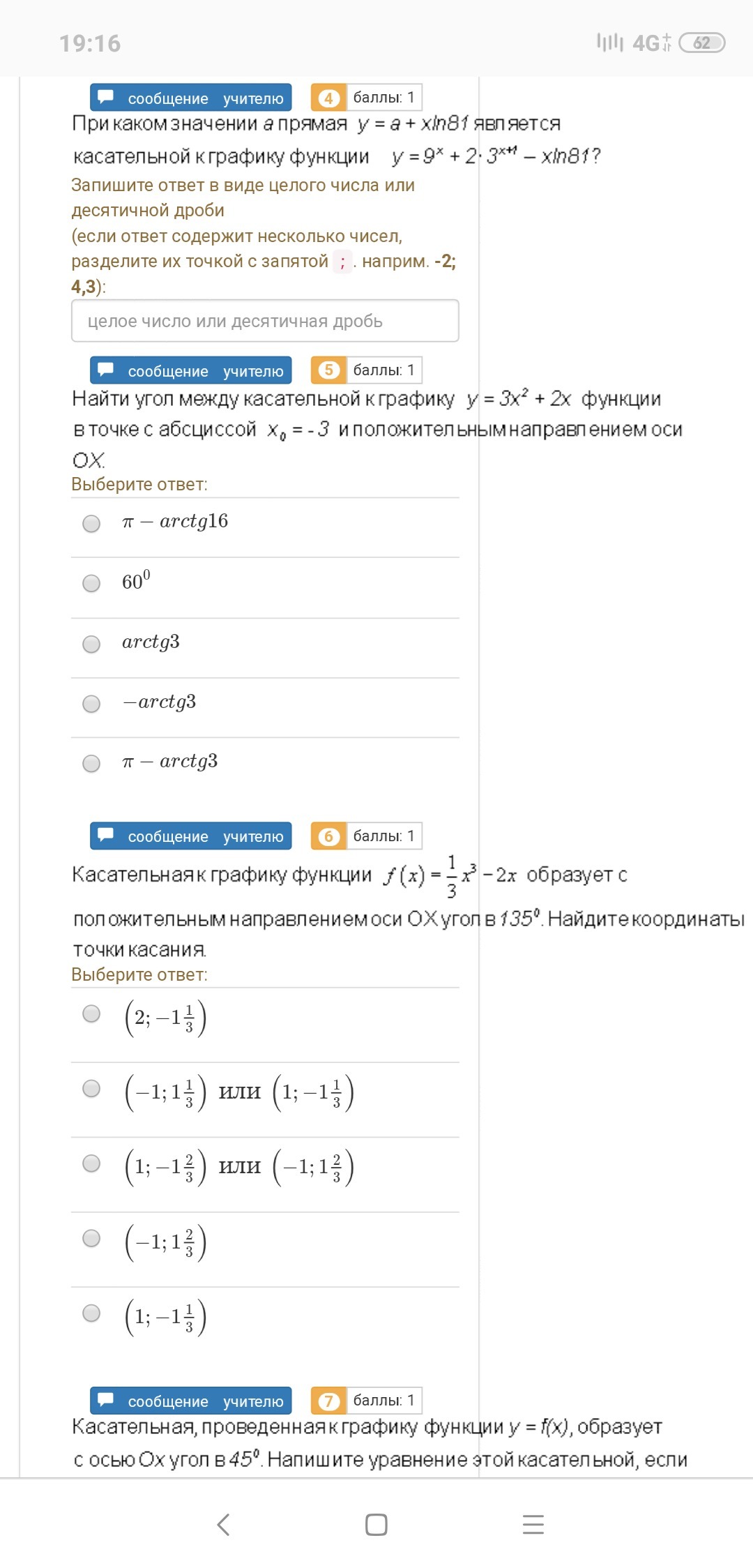This screenshot has width=753, height=1568.
Task: Tap the Android home square button
Action: [376, 1525]
